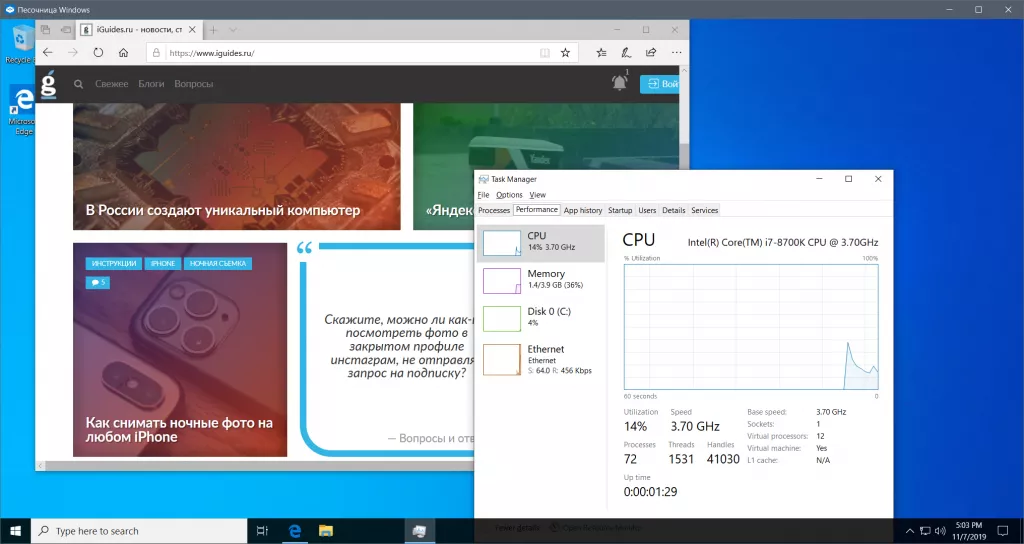
Task: Expand the tab list chevron in Edge
Action: tap(233, 30)
